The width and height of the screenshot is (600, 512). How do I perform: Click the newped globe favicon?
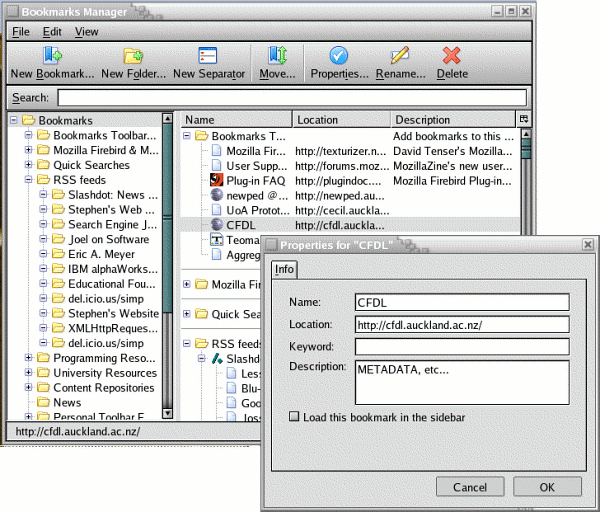(217, 195)
